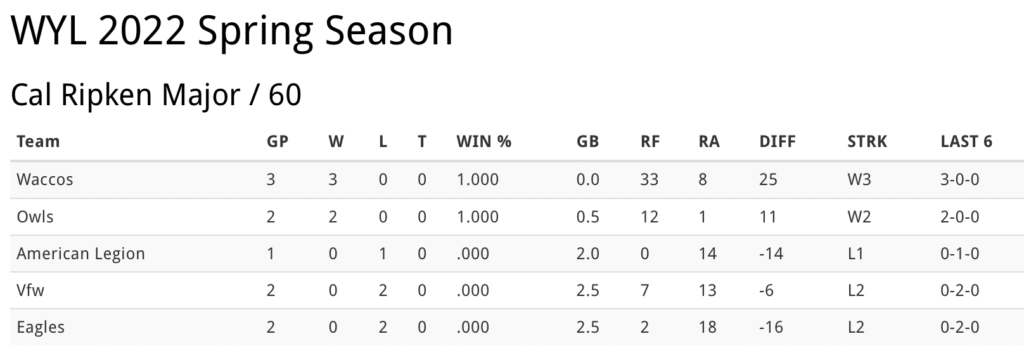Viewport: 1024px width, 360px height.
Task: Open the Waccos team link
Action: click(44, 180)
